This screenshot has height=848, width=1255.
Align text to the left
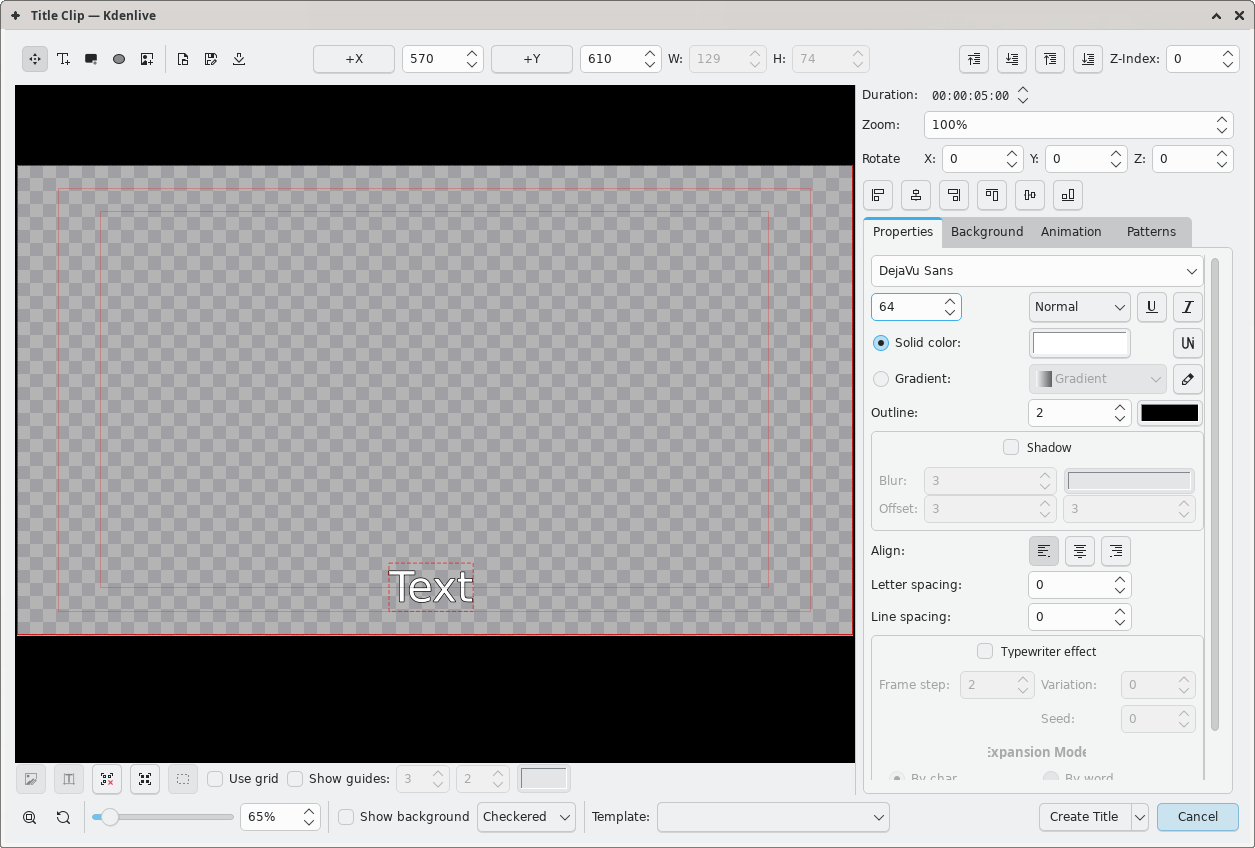pos(1044,551)
